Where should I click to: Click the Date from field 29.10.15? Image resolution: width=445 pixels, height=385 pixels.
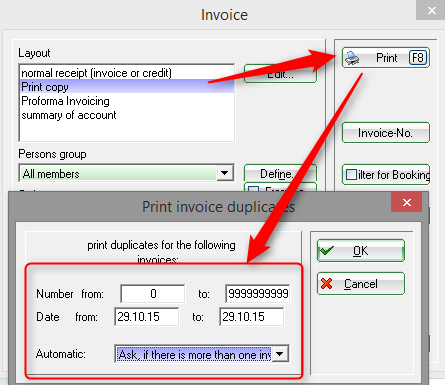pos(147,316)
